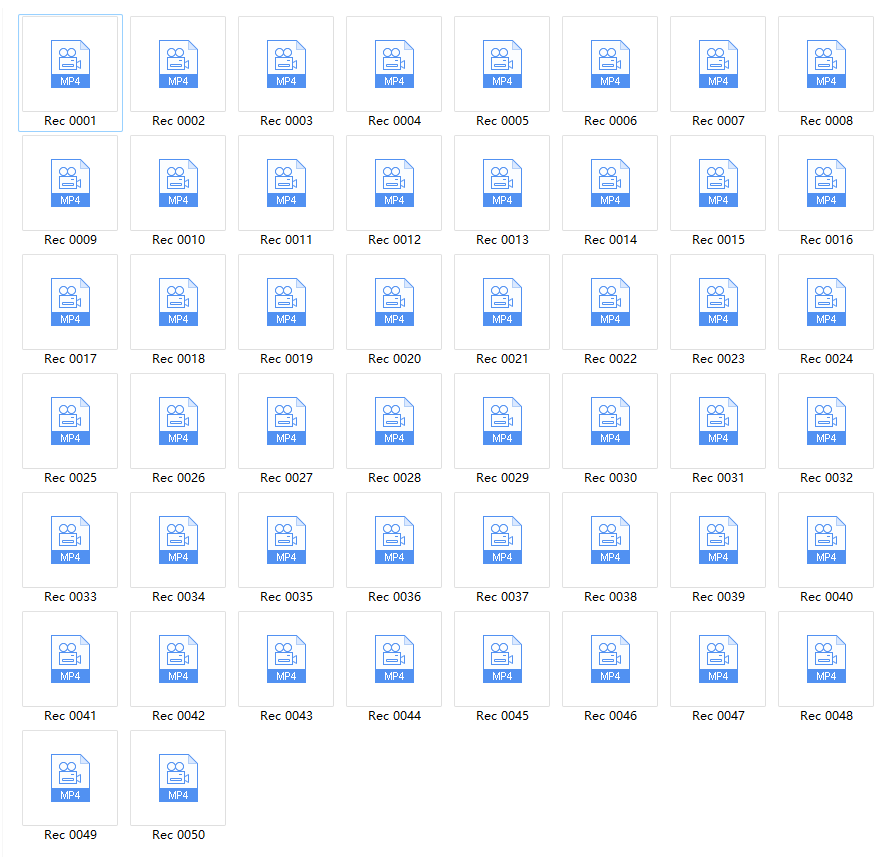The image size is (882, 857).
Task: Click the Rec 0048 video file icon
Action: coord(826,659)
